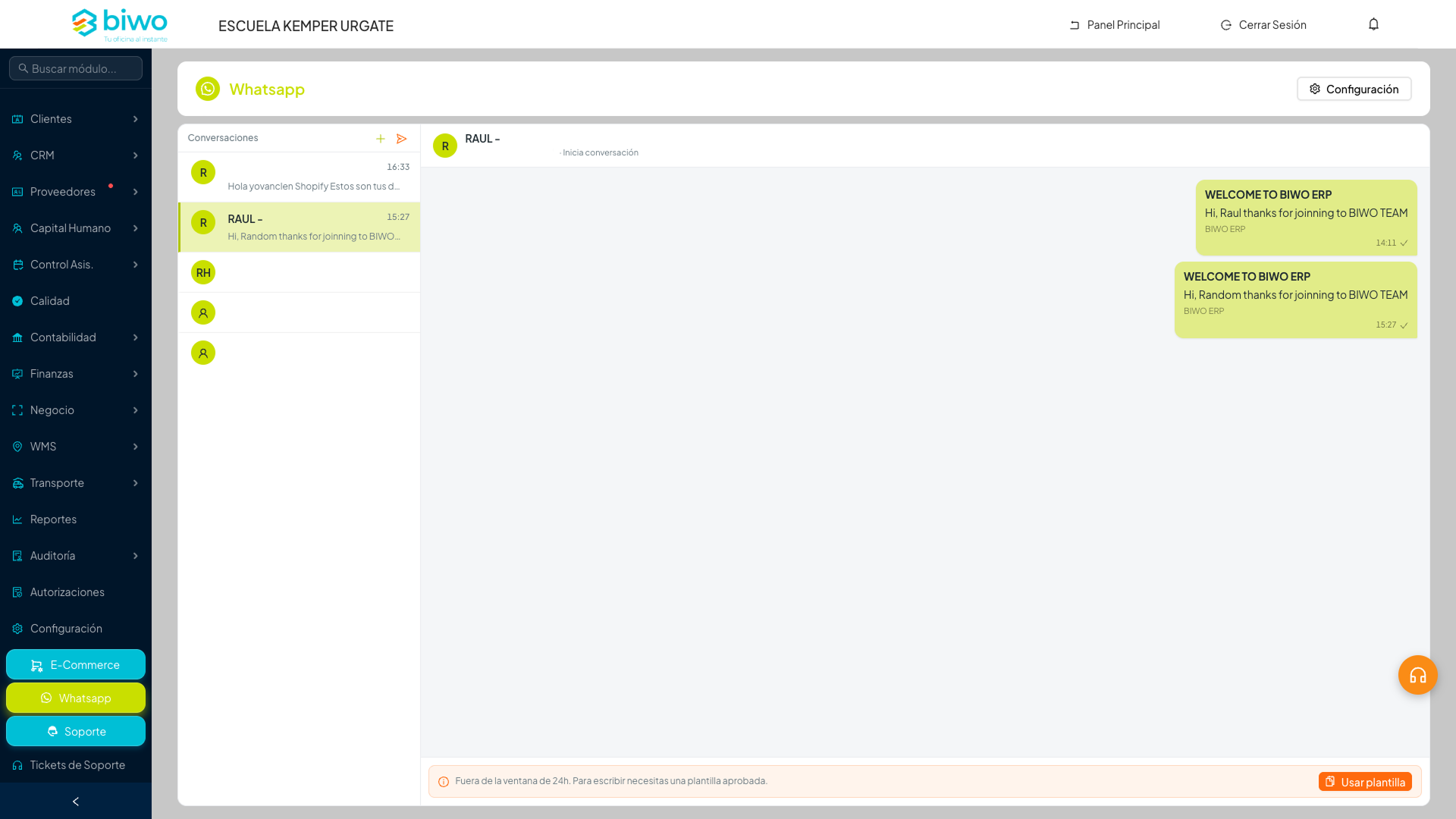Viewport: 1456px width, 819px height.
Task: Click the R avatar in chat header
Action: click(x=445, y=146)
